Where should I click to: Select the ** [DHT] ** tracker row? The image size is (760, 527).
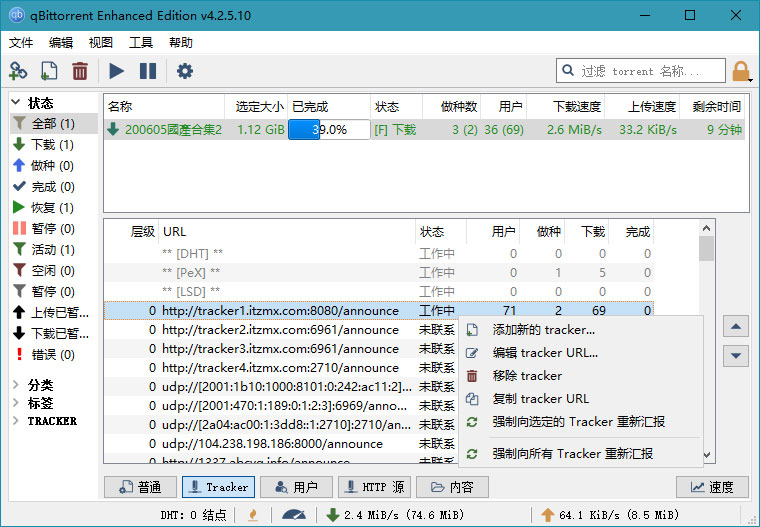(379, 254)
